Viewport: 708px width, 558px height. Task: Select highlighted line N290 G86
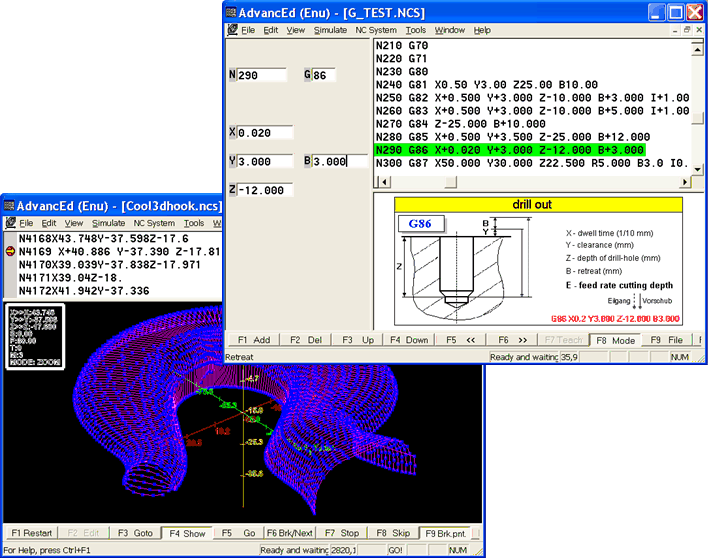tap(510, 150)
